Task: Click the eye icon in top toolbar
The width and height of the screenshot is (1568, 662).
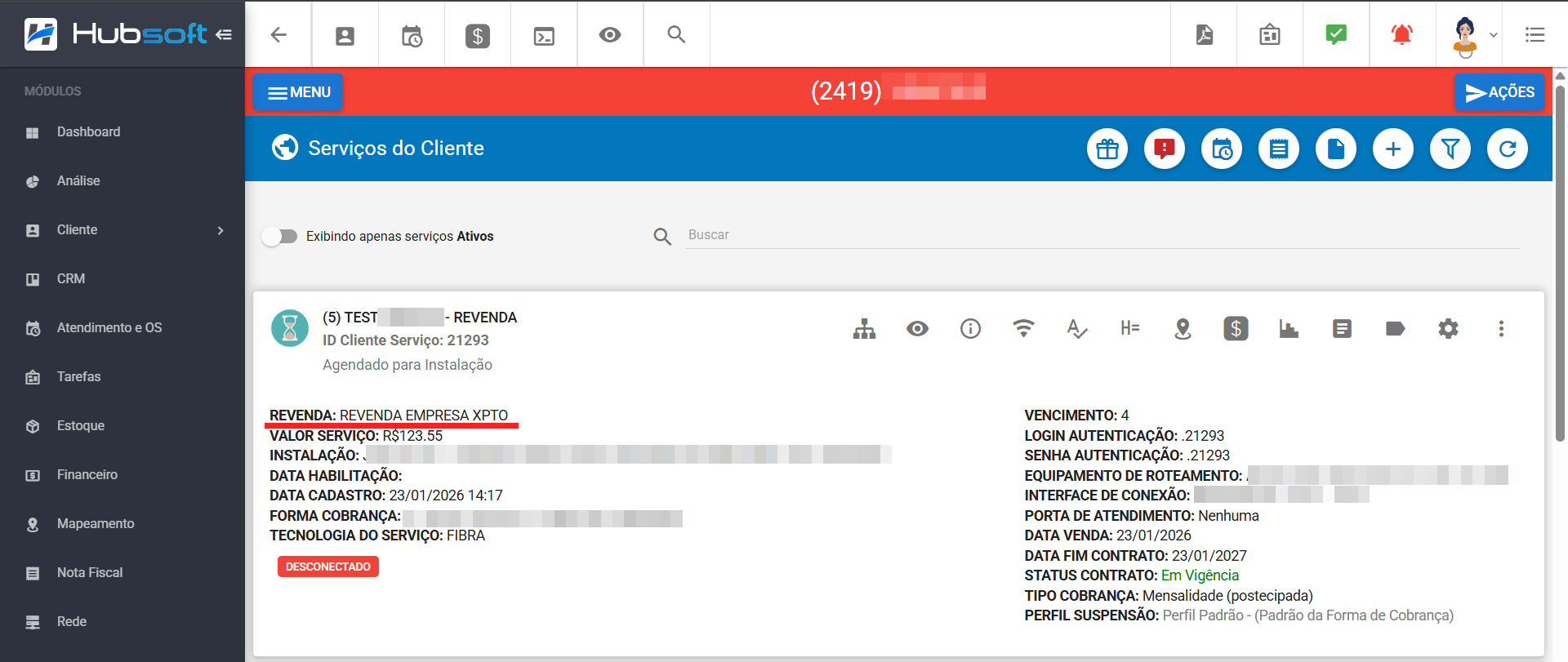Action: tap(610, 35)
